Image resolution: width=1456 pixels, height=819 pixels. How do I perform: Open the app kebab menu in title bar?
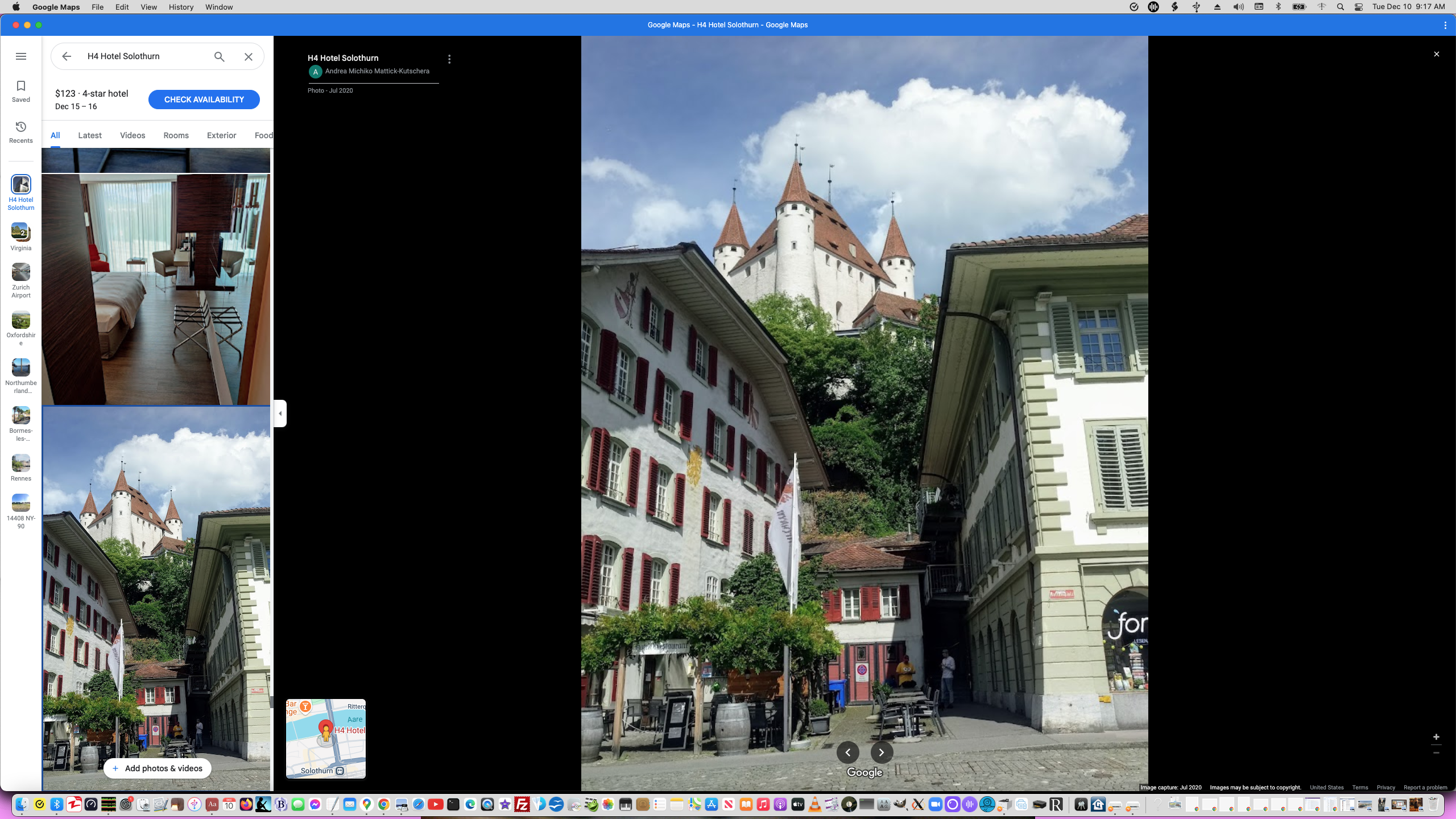pos(1445,25)
